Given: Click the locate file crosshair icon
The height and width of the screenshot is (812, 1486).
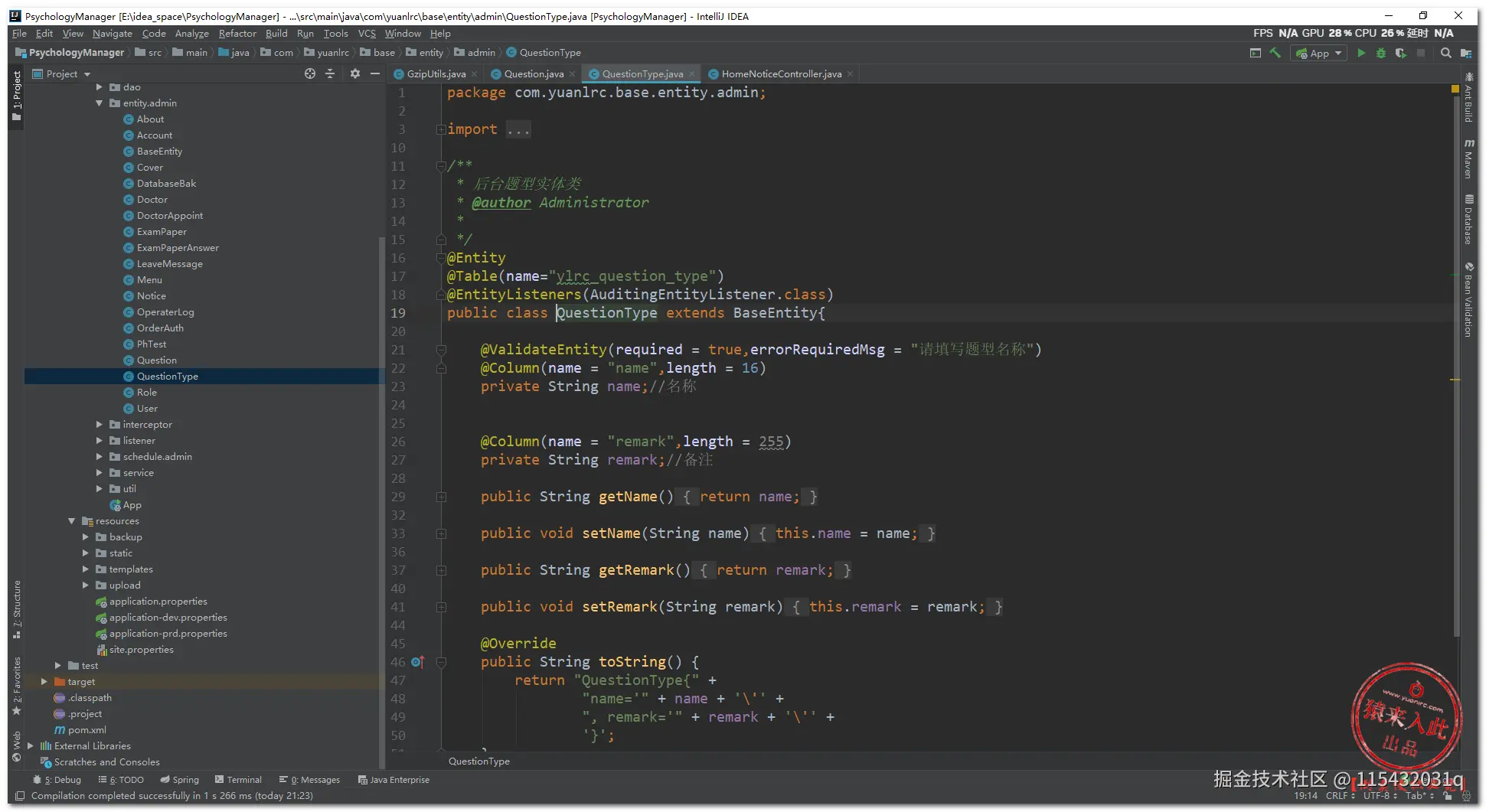Looking at the screenshot, I should click(x=310, y=73).
